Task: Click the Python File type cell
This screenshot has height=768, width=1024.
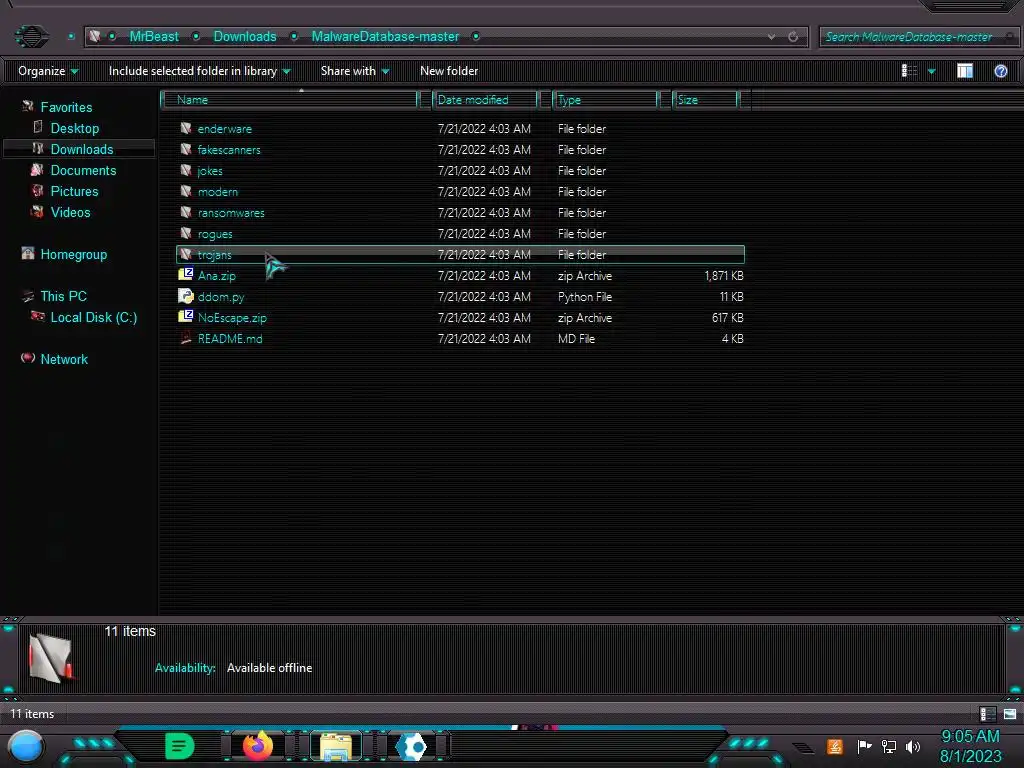Action: [584, 296]
